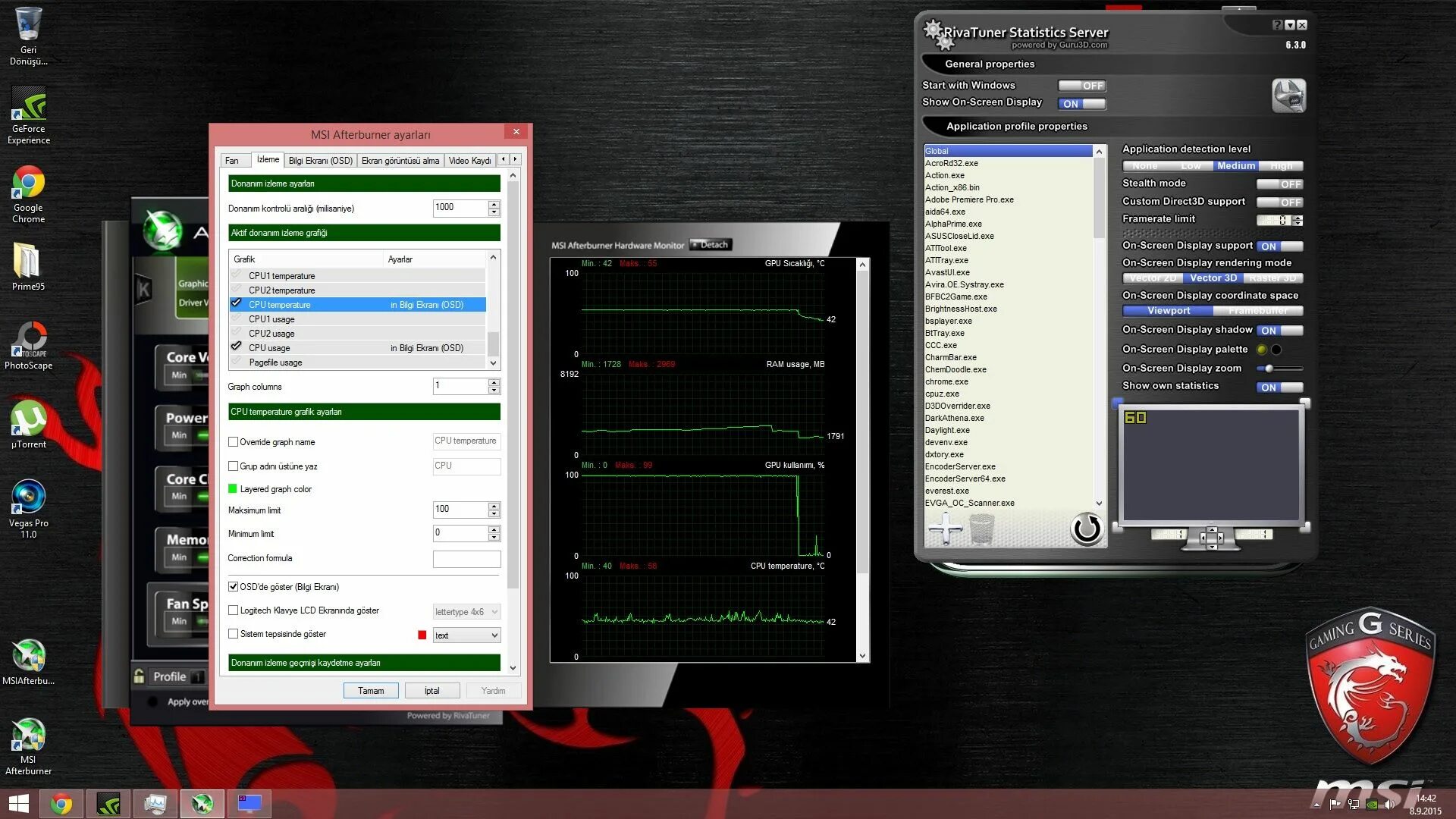This screenshot has width=1456, height=819.
Task: Select the İzleme tab
Action: 268,159
